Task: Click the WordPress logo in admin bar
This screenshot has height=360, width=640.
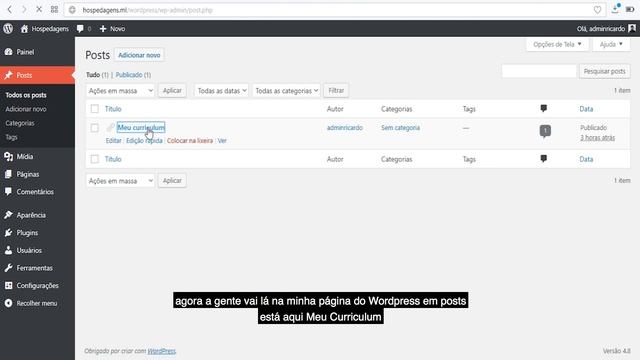Action: click(8, 29)
